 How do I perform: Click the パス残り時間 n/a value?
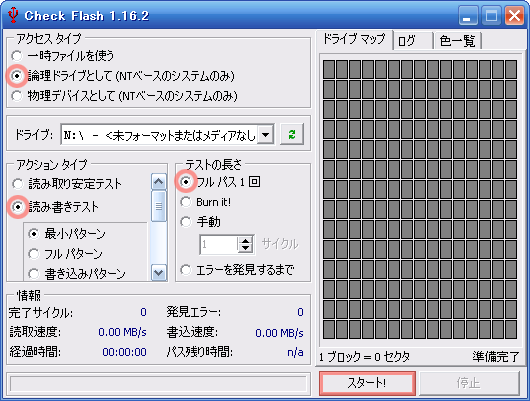(295, 352)
